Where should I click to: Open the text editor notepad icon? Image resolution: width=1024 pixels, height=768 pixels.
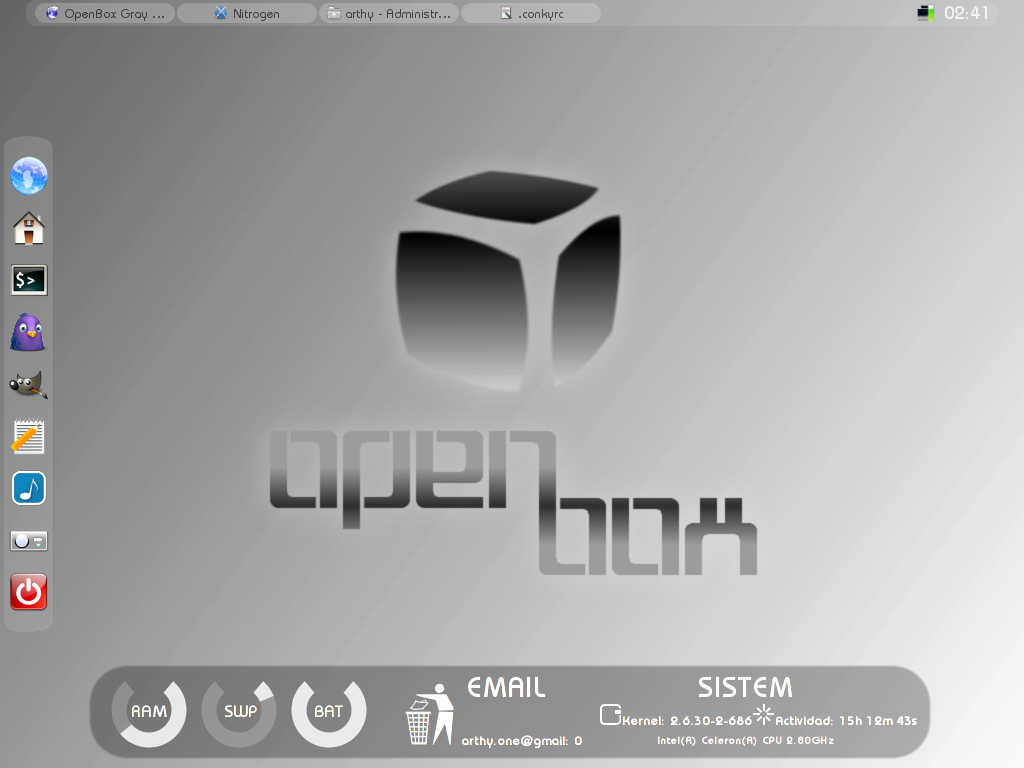[28, 436]
